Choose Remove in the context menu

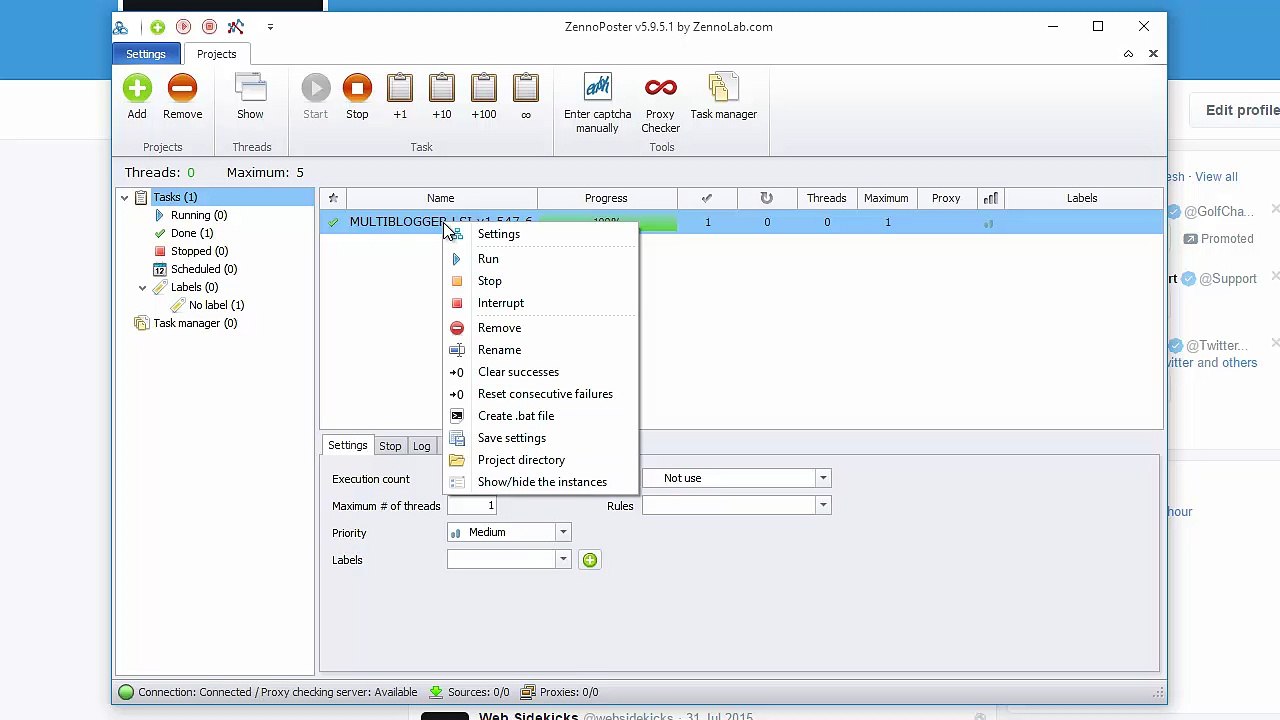[x=540, y=328]
